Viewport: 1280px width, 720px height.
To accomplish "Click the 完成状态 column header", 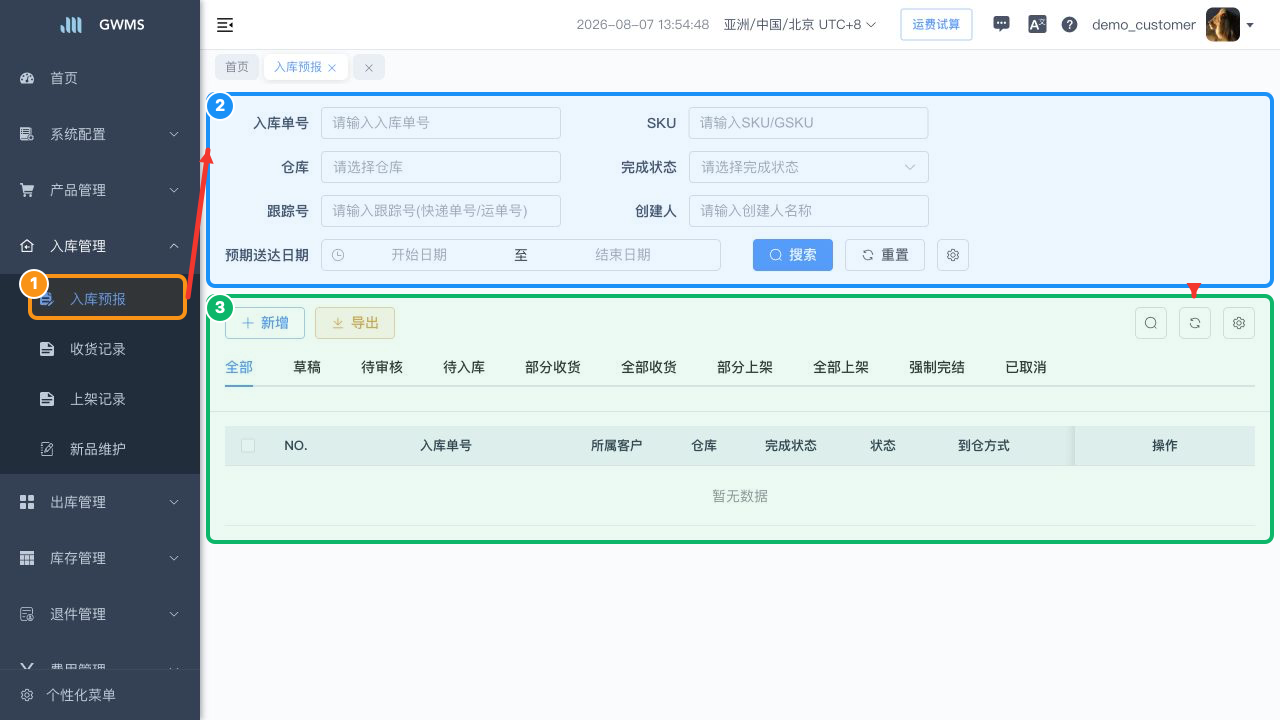I will (x=791, y=446).
